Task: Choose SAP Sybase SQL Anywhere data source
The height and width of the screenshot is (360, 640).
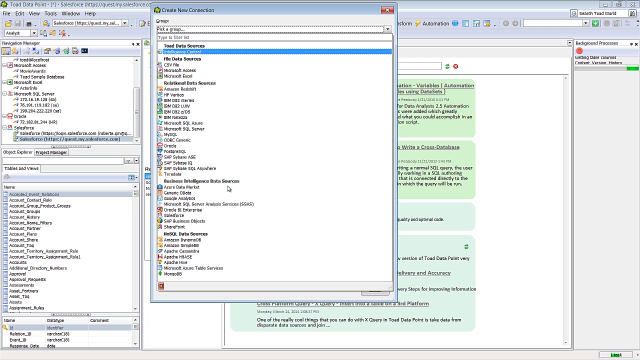Action: click(190, 168)
